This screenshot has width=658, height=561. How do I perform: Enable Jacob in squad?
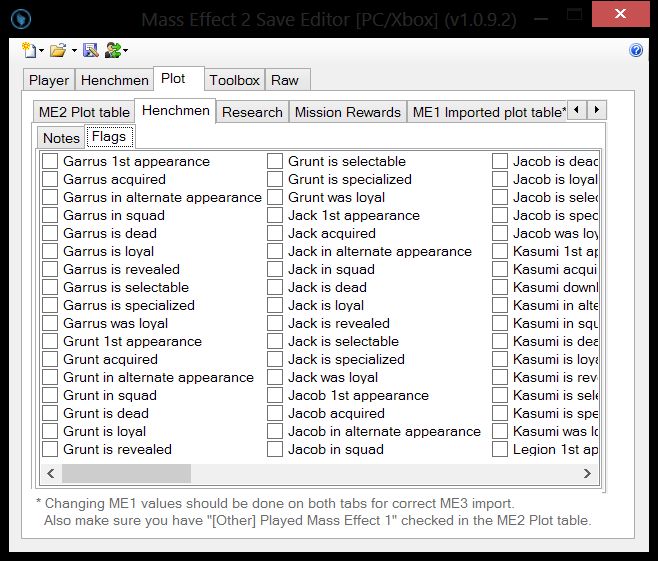coord(275,450)
